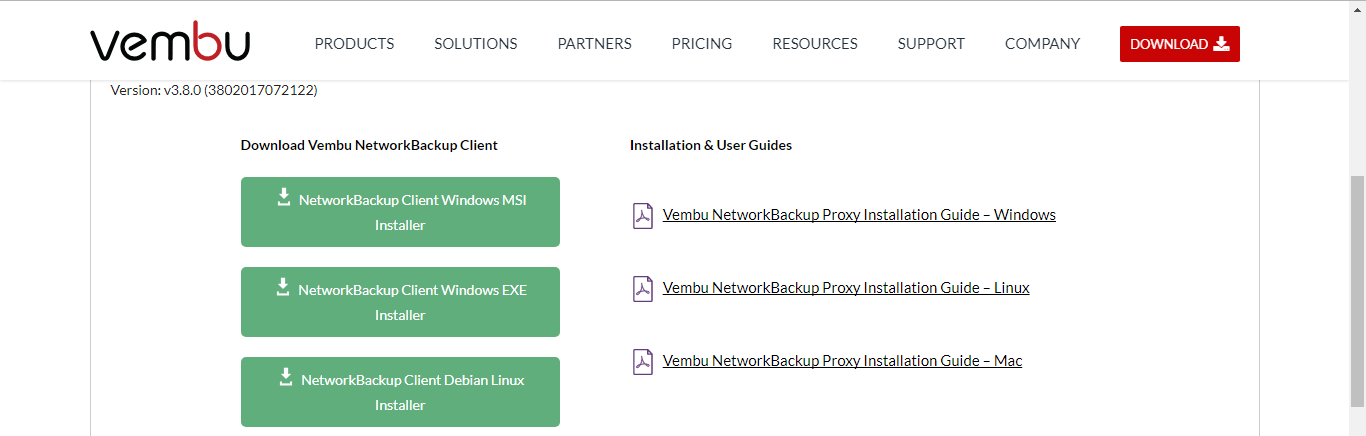Click download arrow icon on MSI Installer button

click(284, 197)
